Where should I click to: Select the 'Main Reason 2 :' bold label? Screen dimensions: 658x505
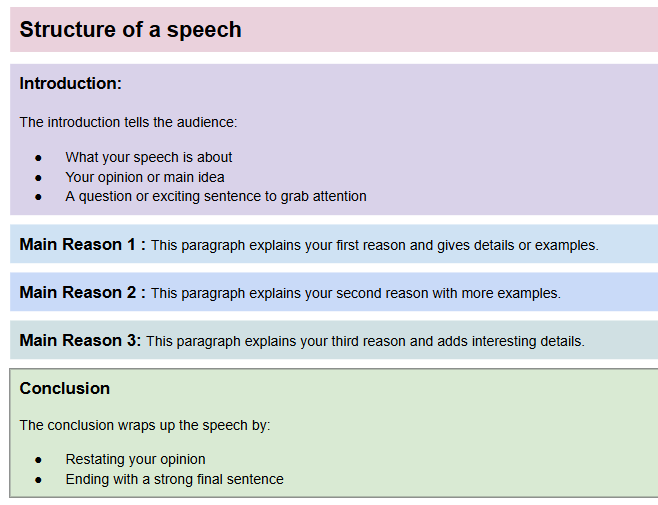(82, 292)
